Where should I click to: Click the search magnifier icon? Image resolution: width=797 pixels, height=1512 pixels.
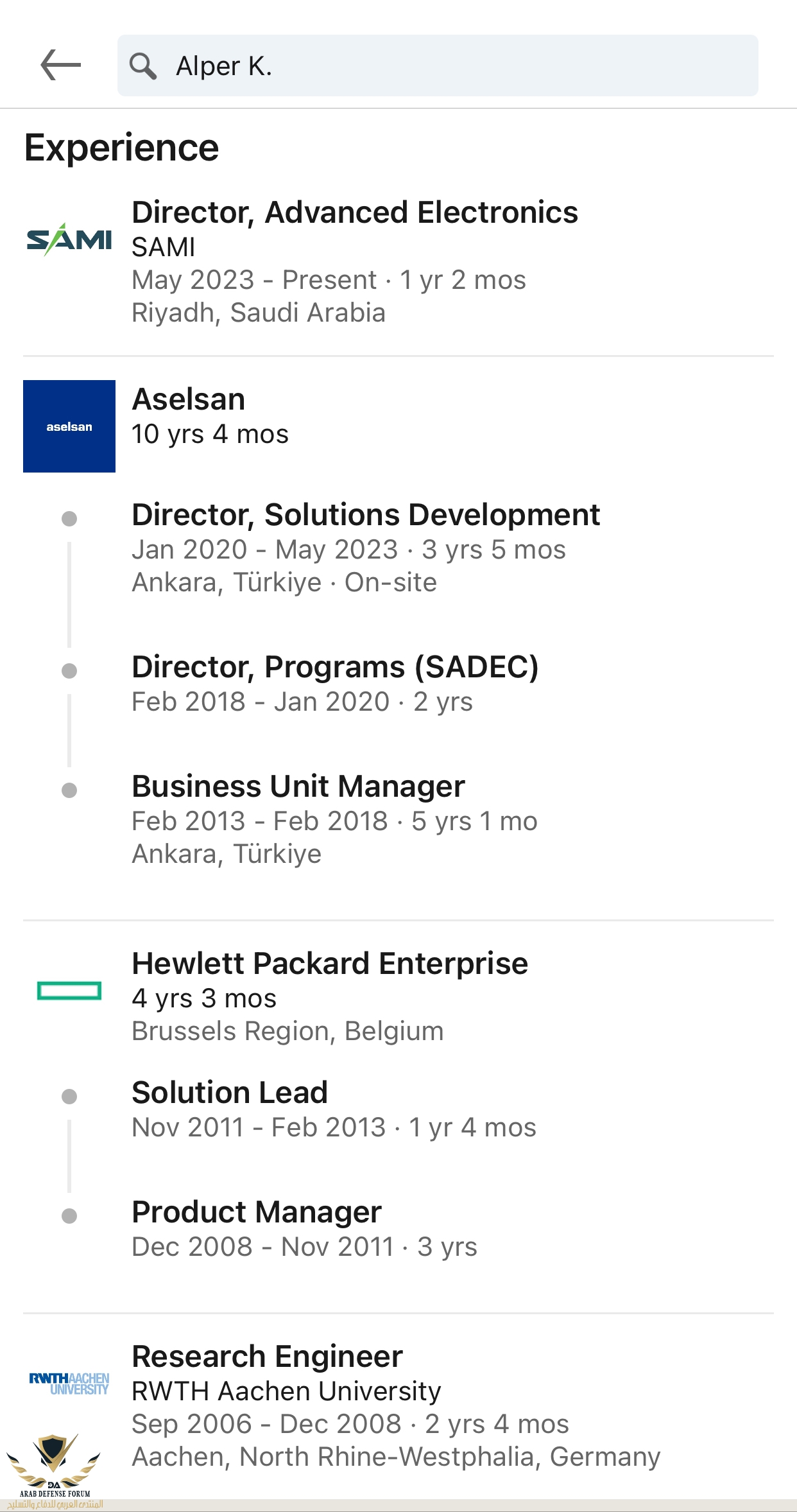(142, 66)
